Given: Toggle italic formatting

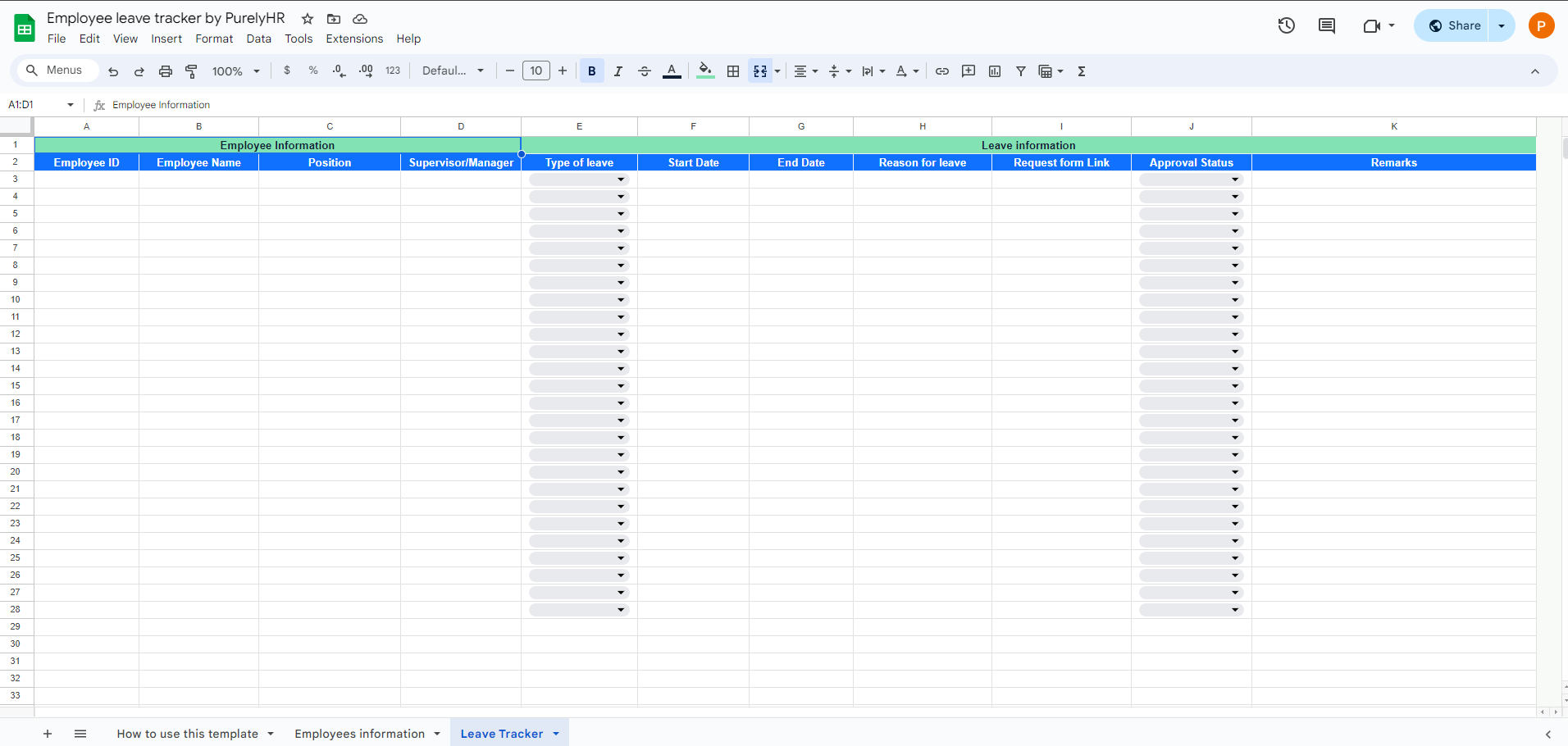Looking at the screenshot, I should (x=618, y=71).
